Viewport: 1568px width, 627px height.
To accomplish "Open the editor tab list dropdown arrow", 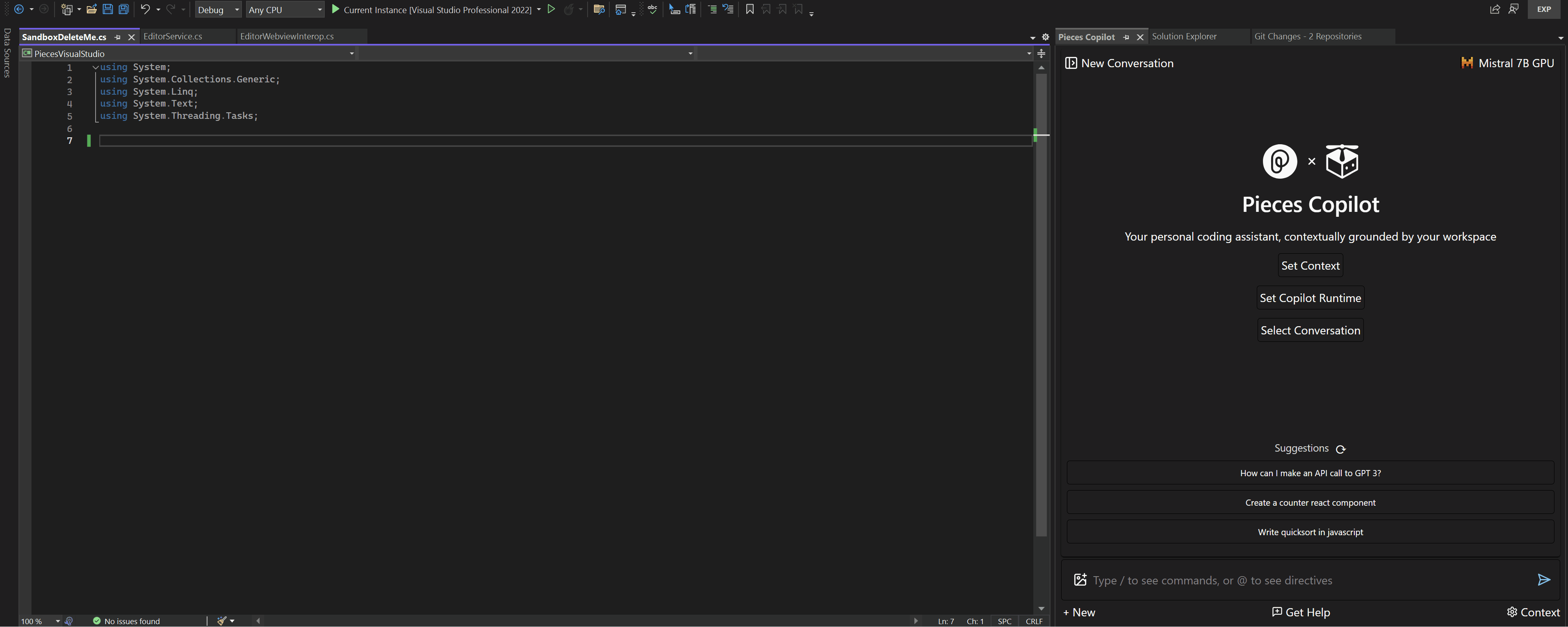I will (x=1032, y=38).
